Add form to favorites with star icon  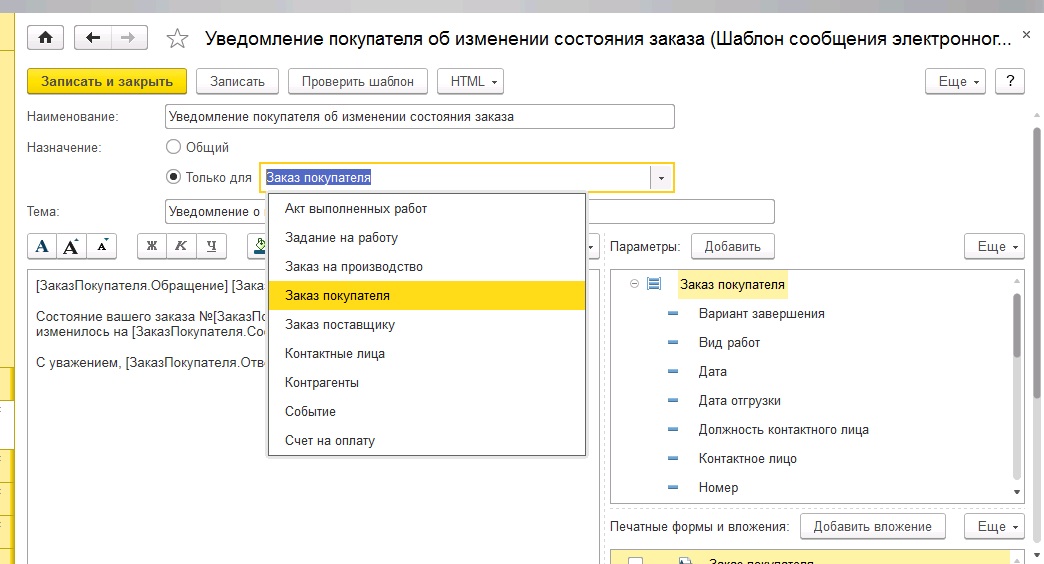[x=177, y=39]
